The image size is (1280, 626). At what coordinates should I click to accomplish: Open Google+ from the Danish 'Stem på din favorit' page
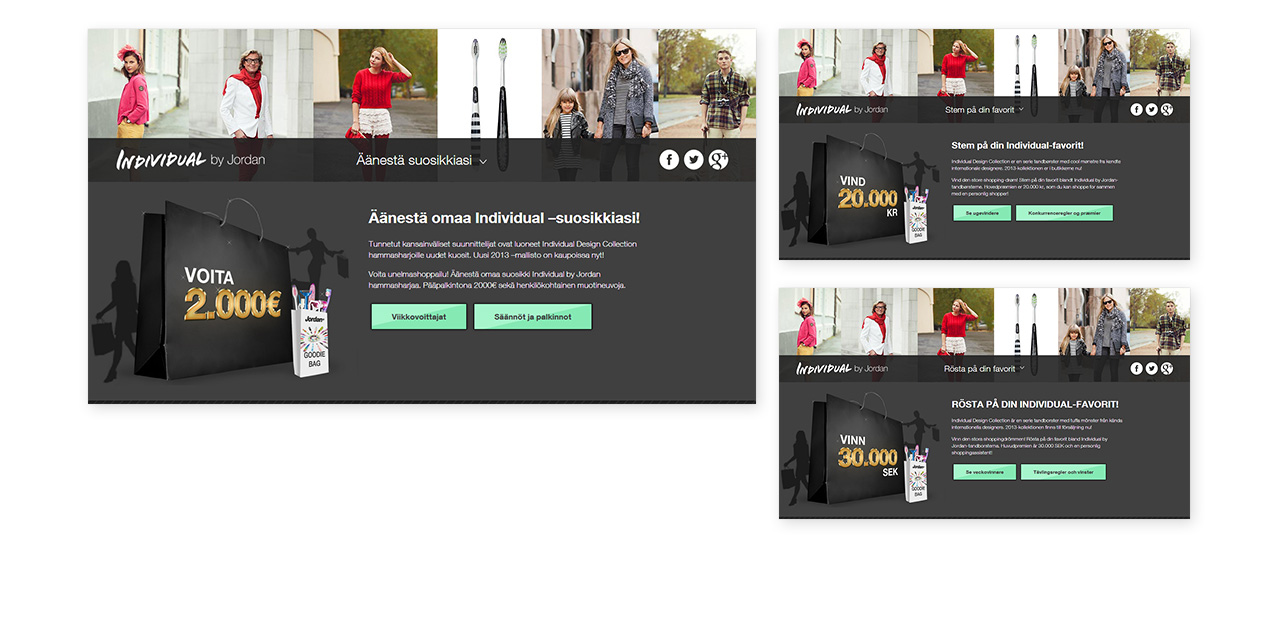(1167, 109)
